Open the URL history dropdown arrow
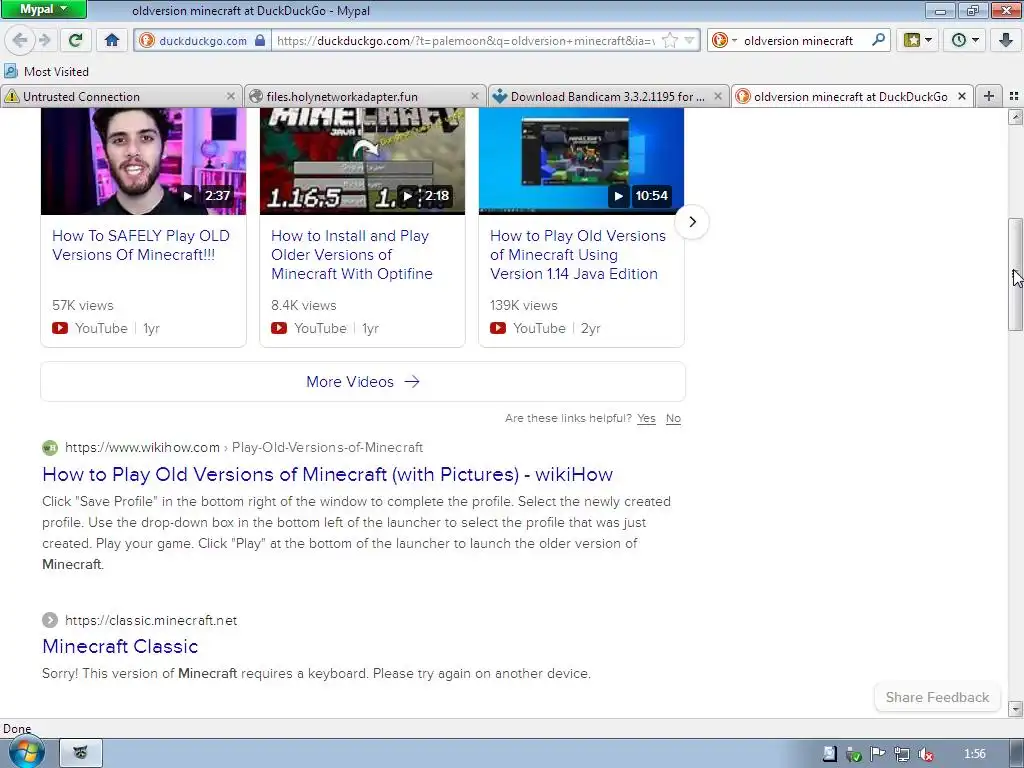Image resolution: width=1024 pixels, height=768 pixels. [x=689, y=40]
